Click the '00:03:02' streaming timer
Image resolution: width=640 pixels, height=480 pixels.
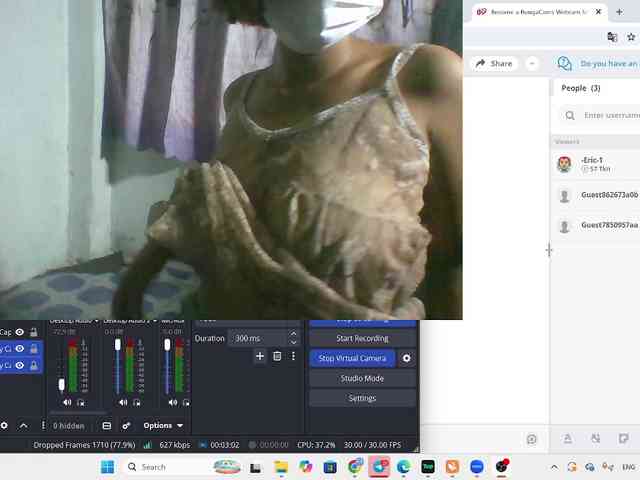coord(224,445)
